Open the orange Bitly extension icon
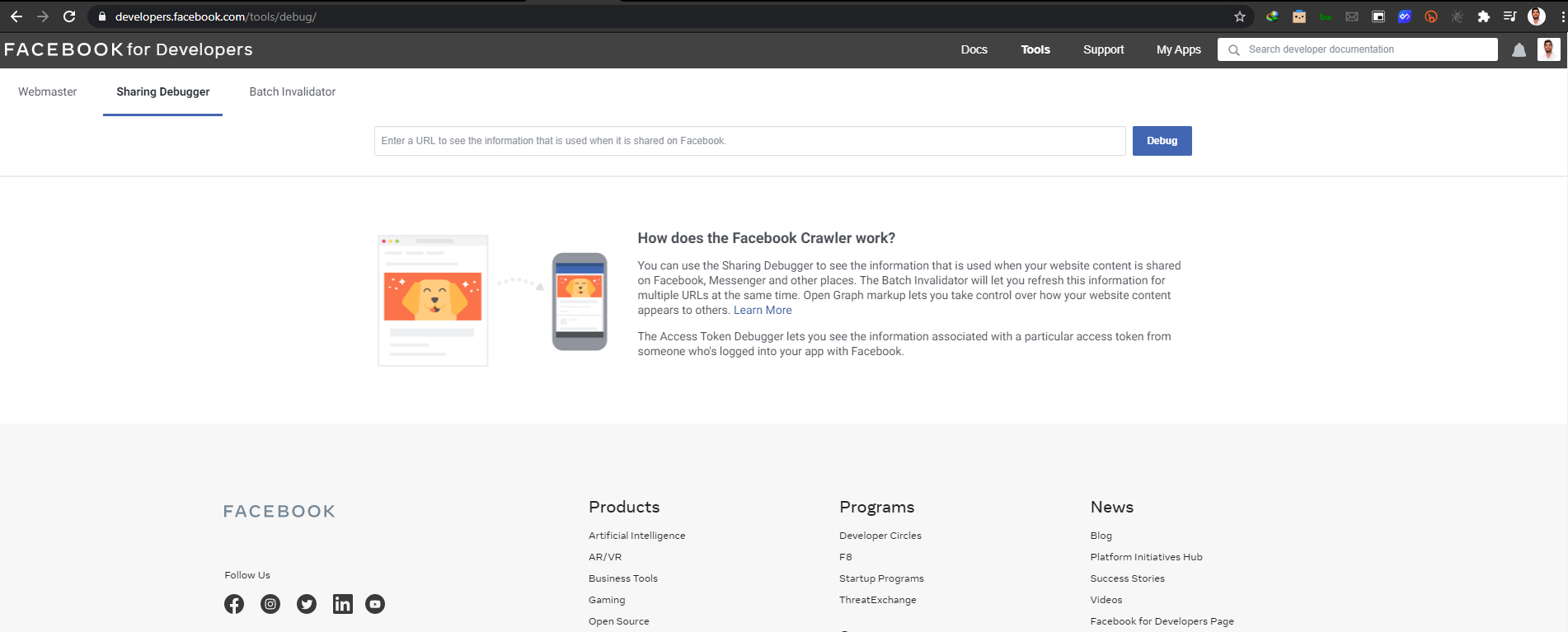Image resolution: width=1568 pixels, height=632 pixels. (1431, 16)
